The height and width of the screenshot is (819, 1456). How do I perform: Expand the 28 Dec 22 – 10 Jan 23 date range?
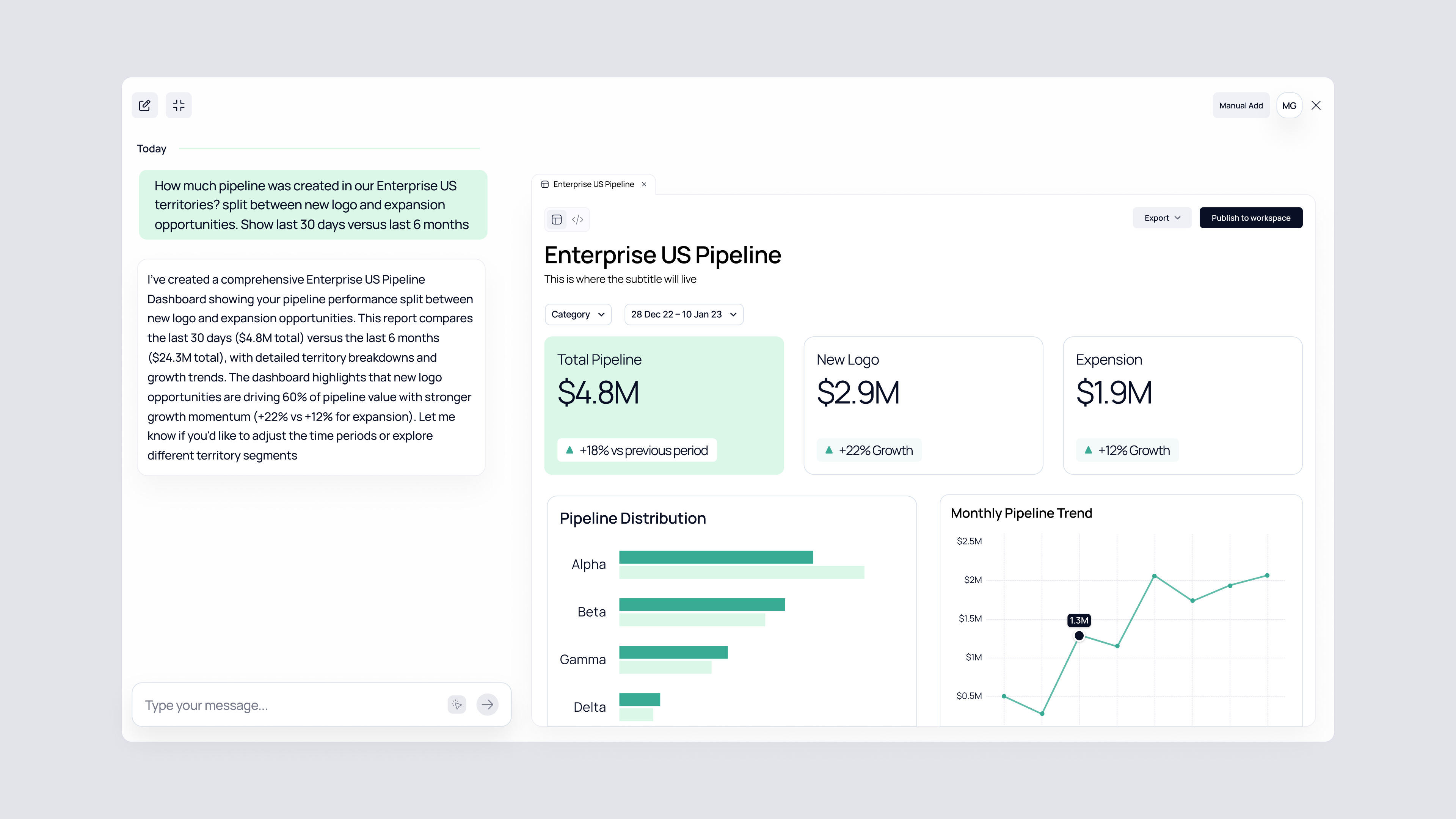point(683,314)
